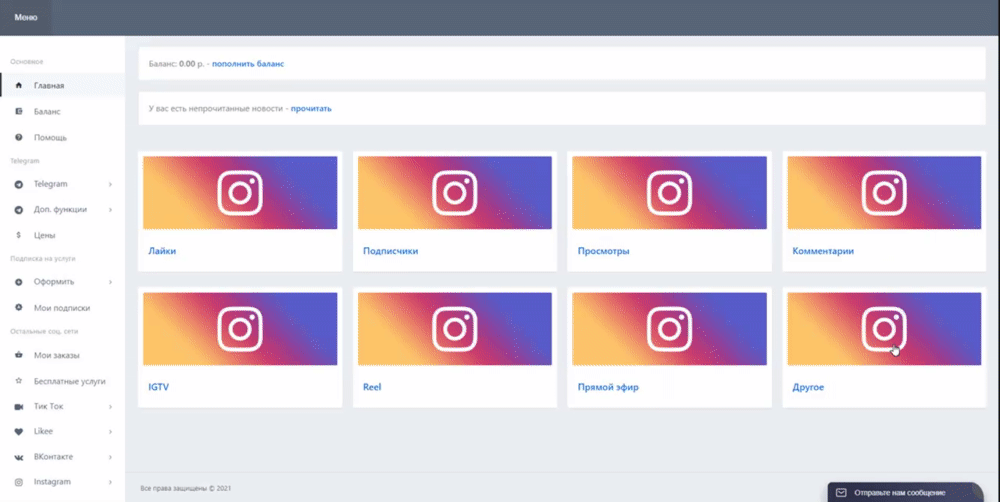Click the TikTok camera icon in sidebar

(19, 407)
